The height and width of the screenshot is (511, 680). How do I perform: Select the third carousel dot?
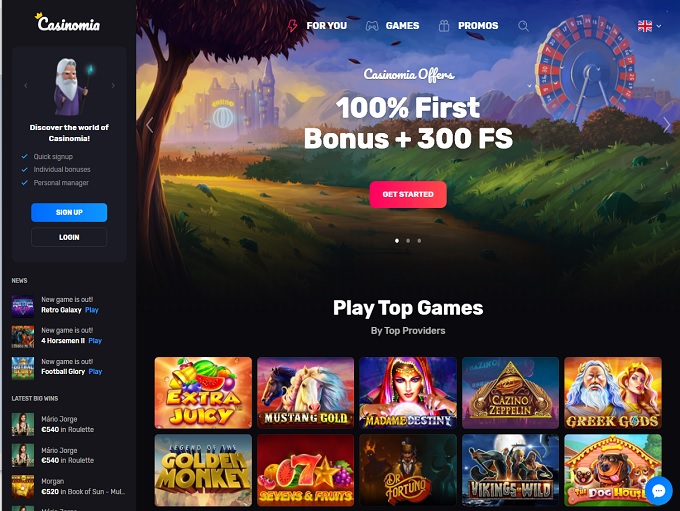(x=419, y=241)
